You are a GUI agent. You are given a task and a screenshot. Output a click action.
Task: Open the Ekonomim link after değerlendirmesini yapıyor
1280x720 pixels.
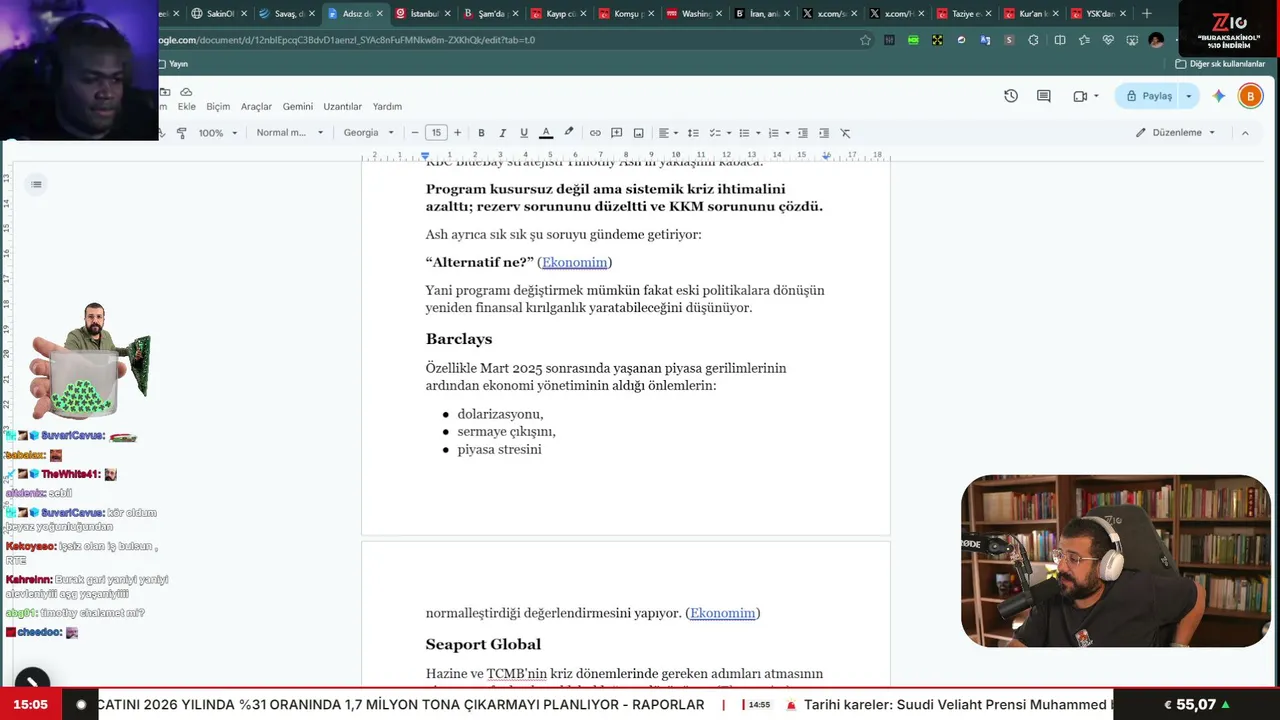click(722, 613)
